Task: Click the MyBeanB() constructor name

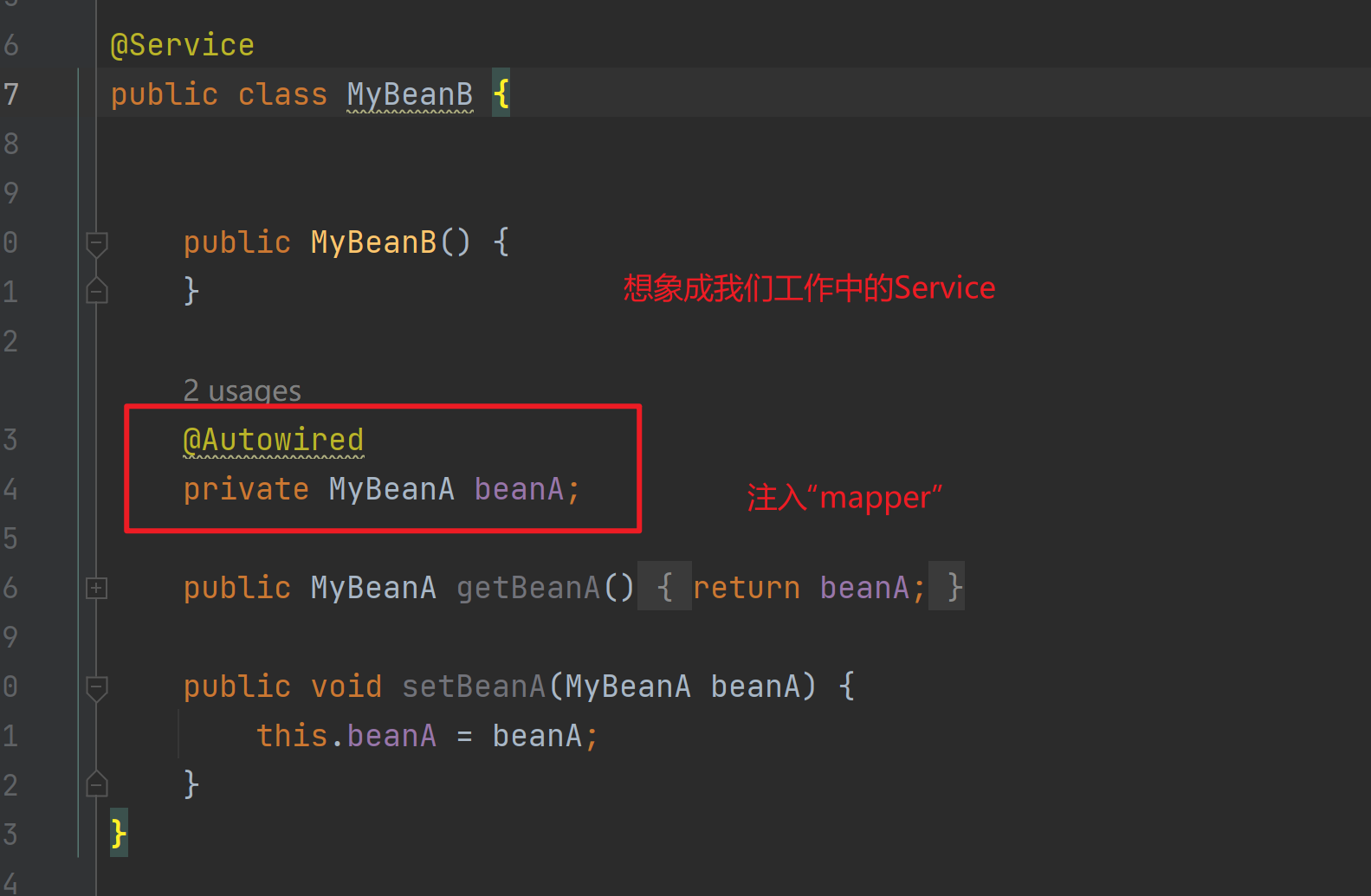Action: [x=373, y=243]
